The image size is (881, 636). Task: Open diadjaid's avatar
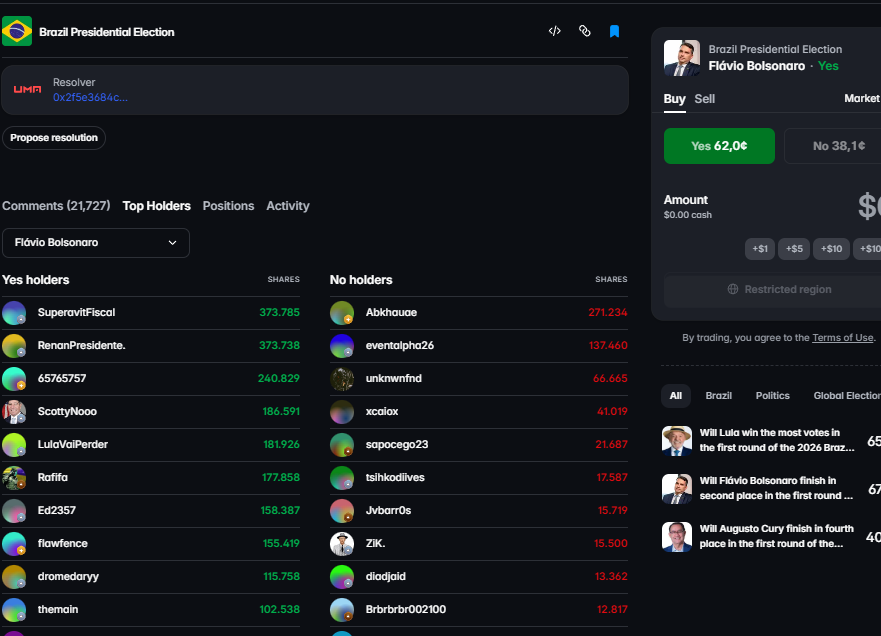(342, 577)
